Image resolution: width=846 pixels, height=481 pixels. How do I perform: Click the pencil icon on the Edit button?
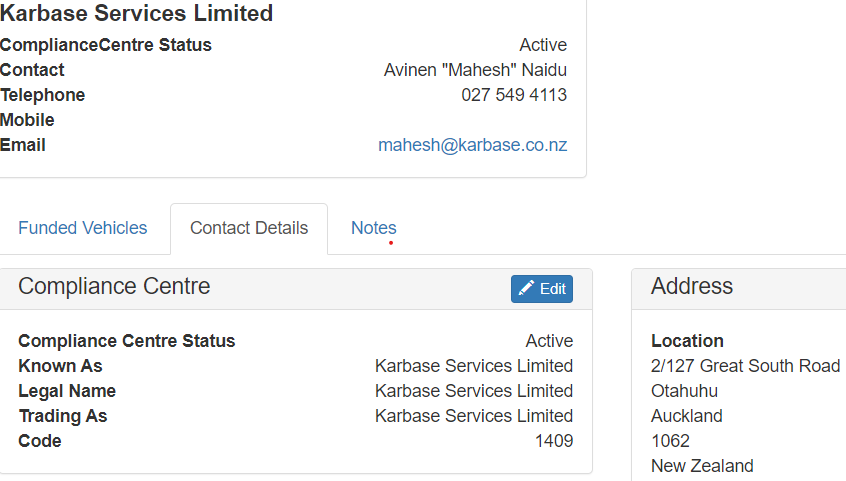pos(526,288)
